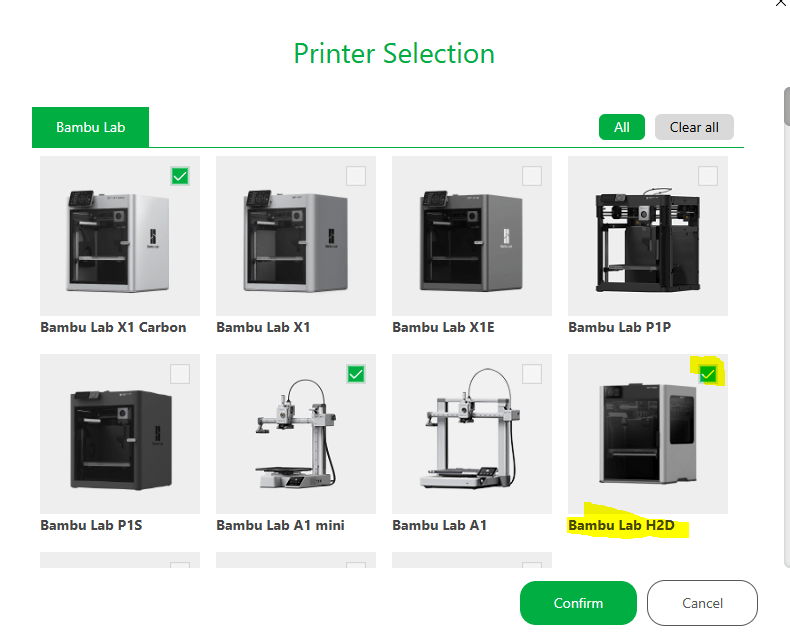This screenshot has width=790, height=638.
Task: Select the Bambu Lab P1S checkbox
Action: [180, 374]
